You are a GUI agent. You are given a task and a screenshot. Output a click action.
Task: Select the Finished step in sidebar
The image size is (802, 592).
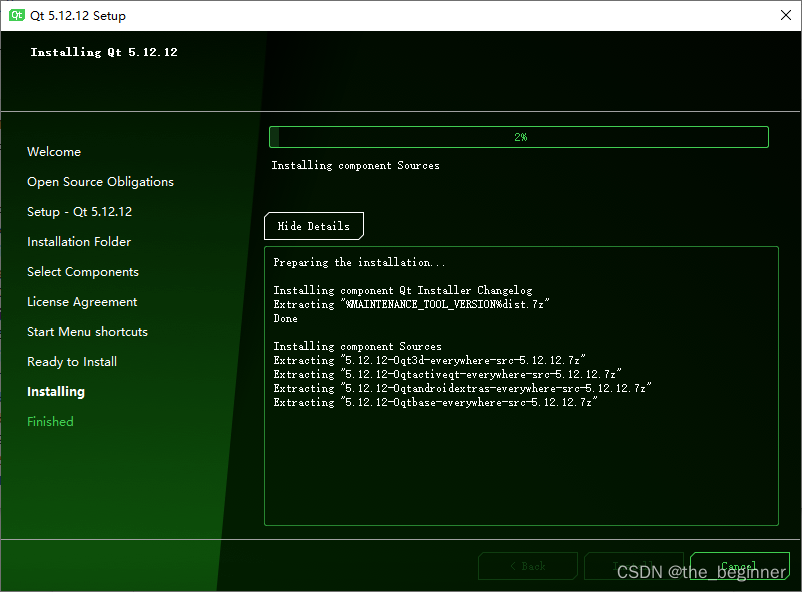[50, 422]
